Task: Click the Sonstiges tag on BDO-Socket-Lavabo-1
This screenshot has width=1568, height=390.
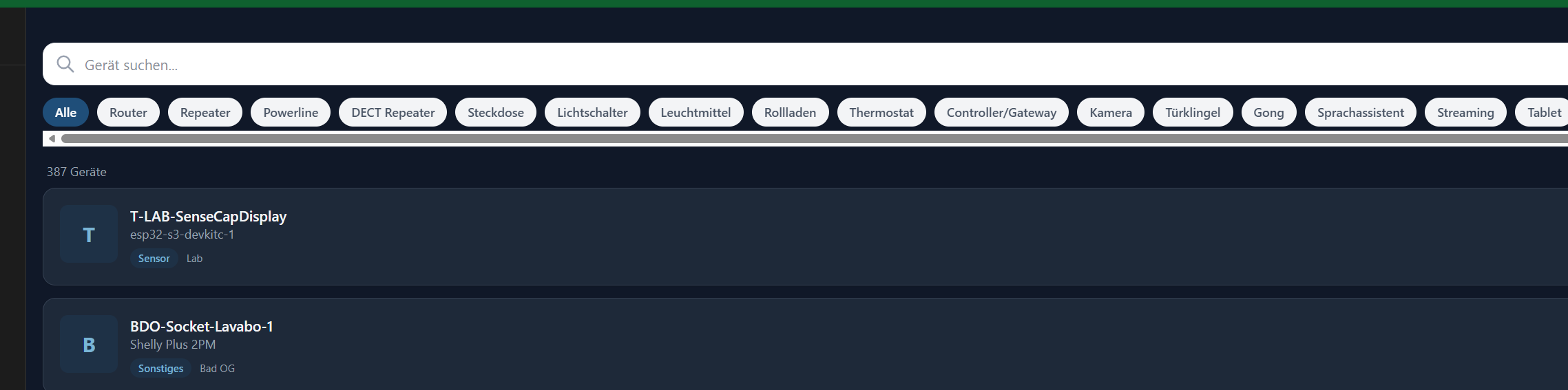Action: pos(160,369)
